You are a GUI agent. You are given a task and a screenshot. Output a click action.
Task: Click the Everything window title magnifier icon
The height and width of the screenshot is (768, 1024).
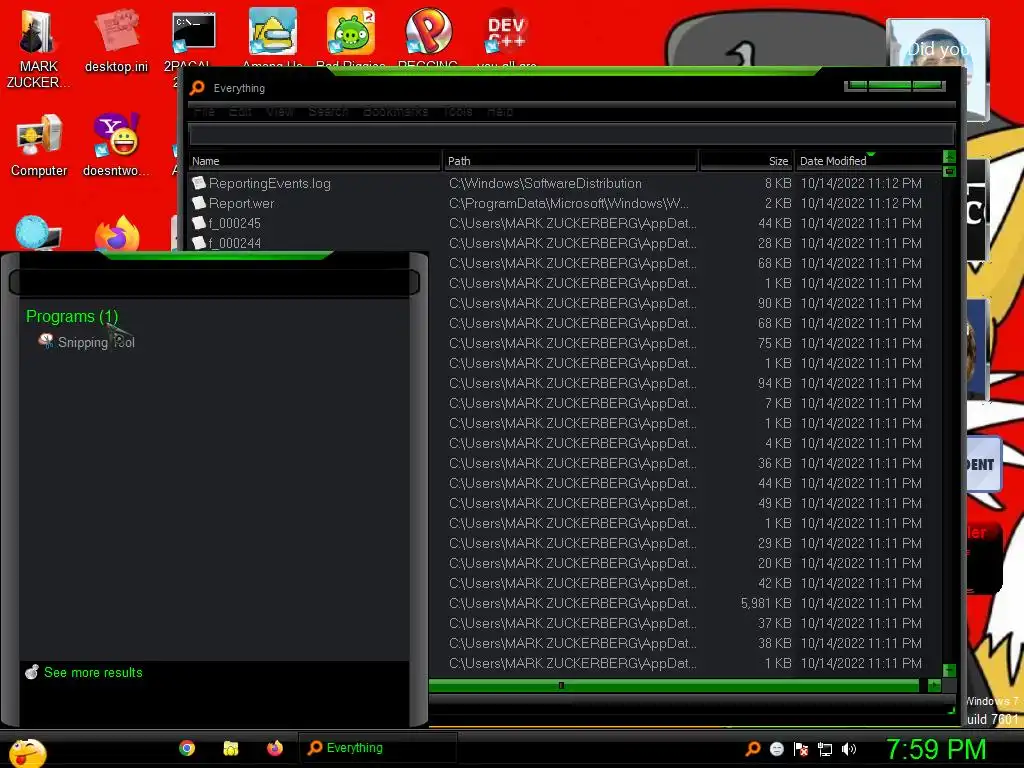197,88
